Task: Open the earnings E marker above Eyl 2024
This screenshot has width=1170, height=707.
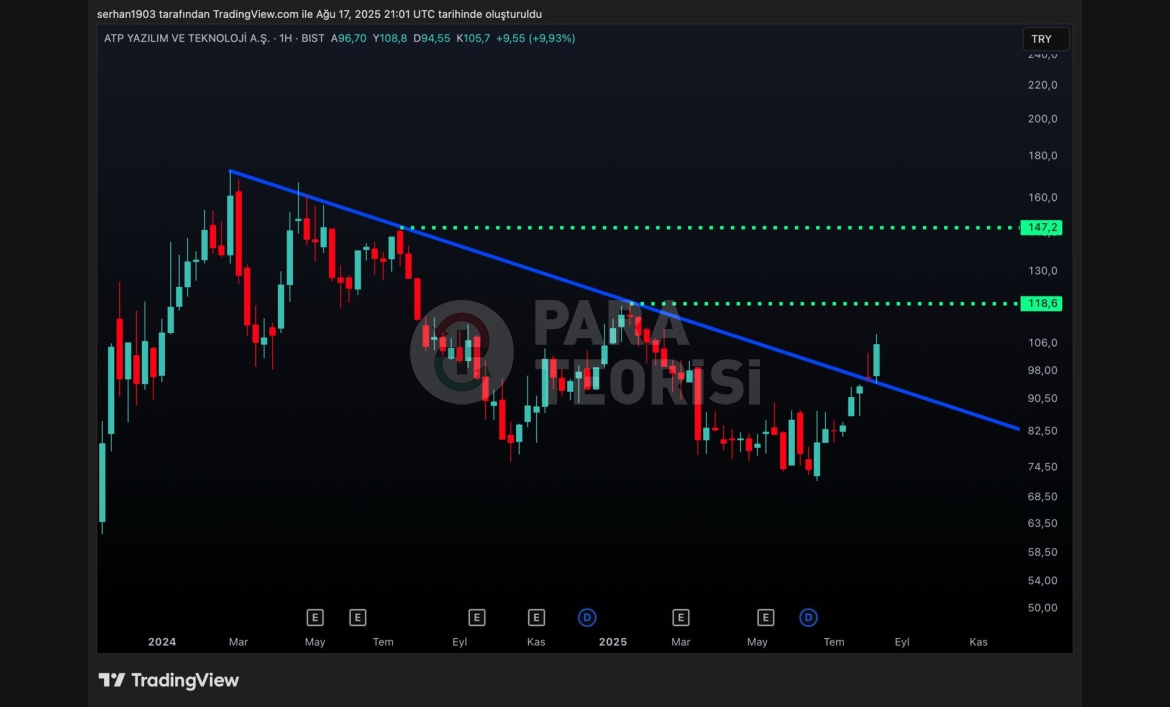Action: (476, 617)
